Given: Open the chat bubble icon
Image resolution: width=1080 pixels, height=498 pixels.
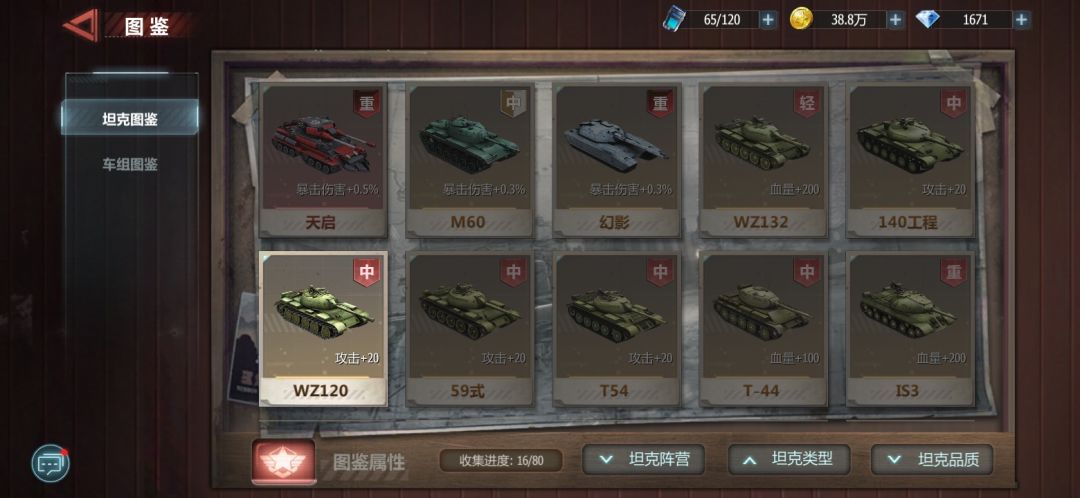Looking at the screenshot, I should click(x=50, y=464).
